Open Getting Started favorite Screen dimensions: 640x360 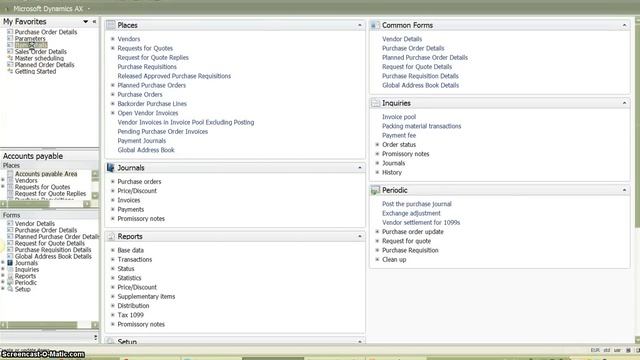click(x=36, y=71)
